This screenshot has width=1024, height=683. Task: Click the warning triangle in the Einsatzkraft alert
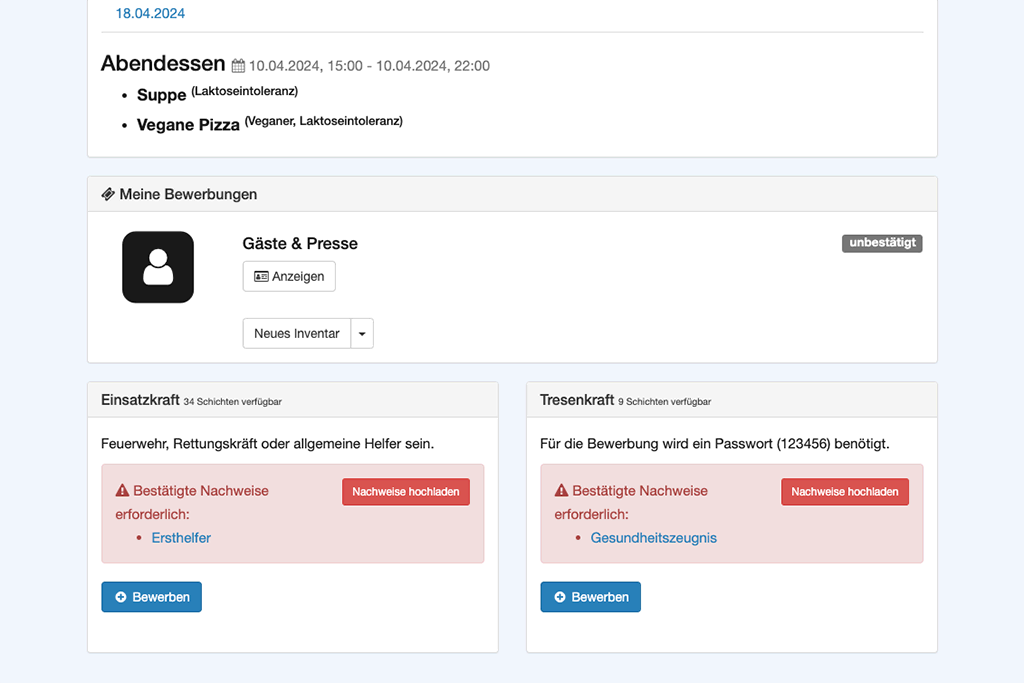click(x=122, y=491)
